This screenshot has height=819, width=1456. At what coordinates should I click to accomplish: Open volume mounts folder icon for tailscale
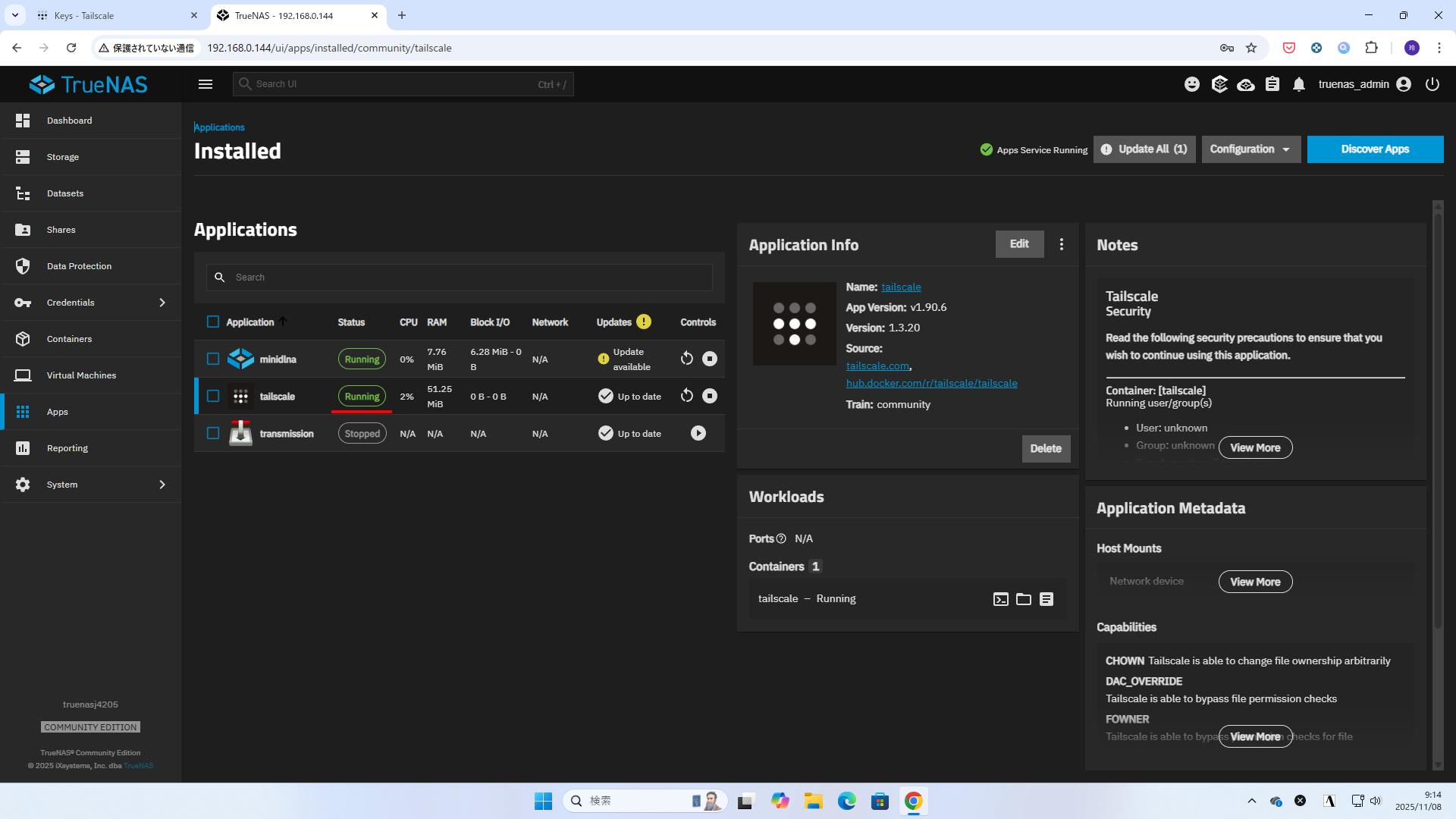pyautogui.click(x=1023, y=599)
